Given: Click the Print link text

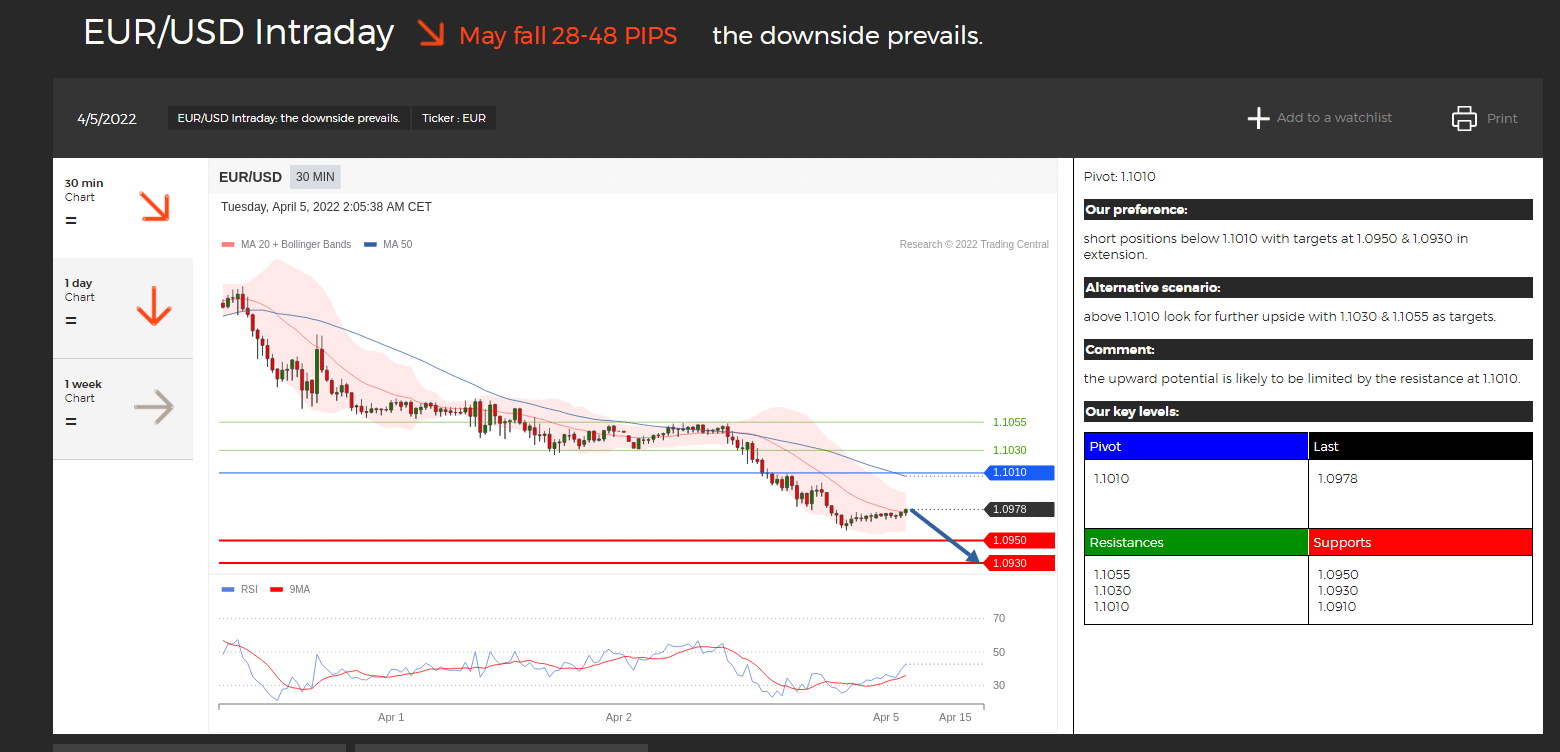Looking at the screenshot, I should (1502, 118).
